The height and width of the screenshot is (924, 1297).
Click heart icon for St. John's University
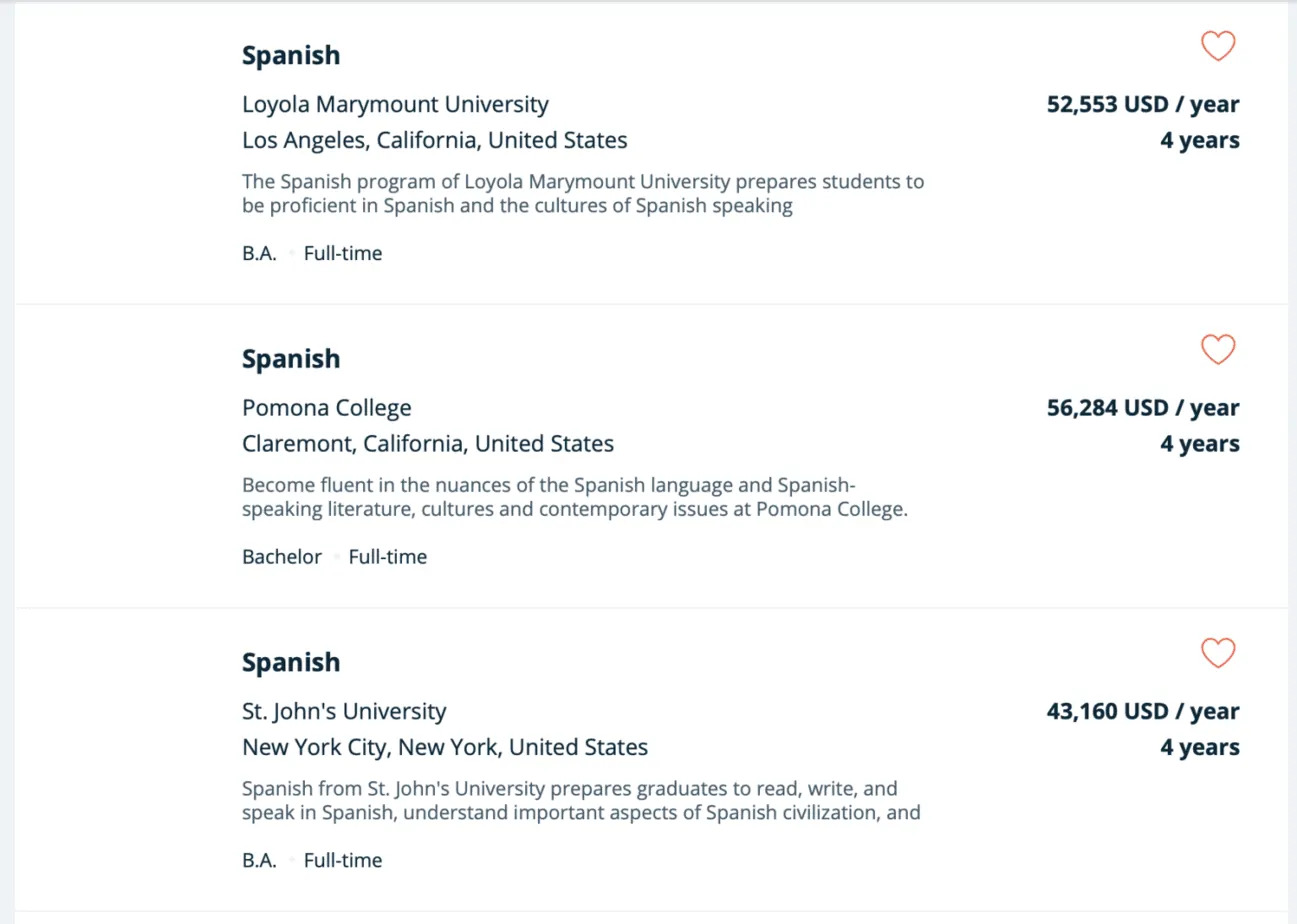click(1218, 653)
